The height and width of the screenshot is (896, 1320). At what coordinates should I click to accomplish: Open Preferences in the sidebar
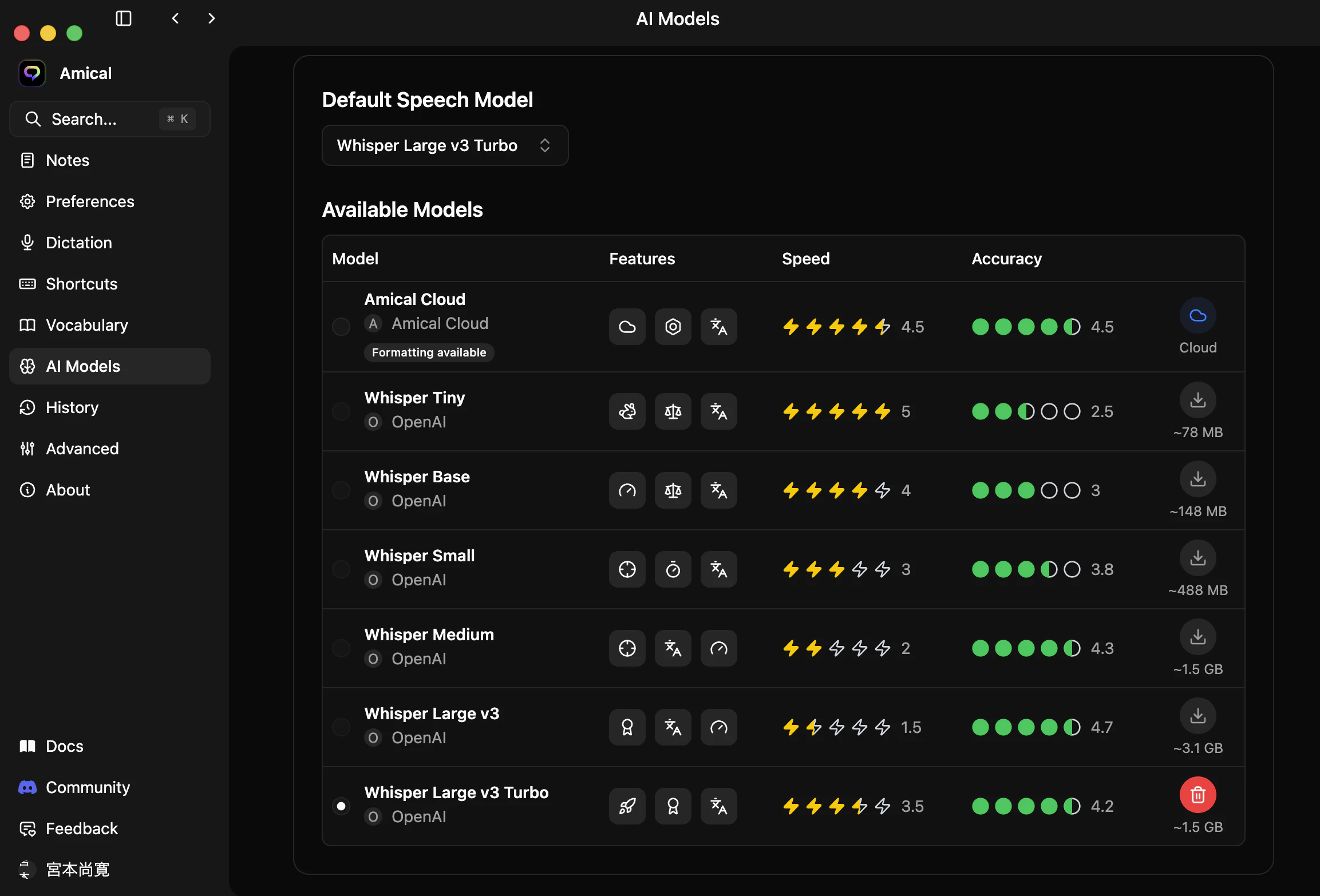click(x=110, y=201)
